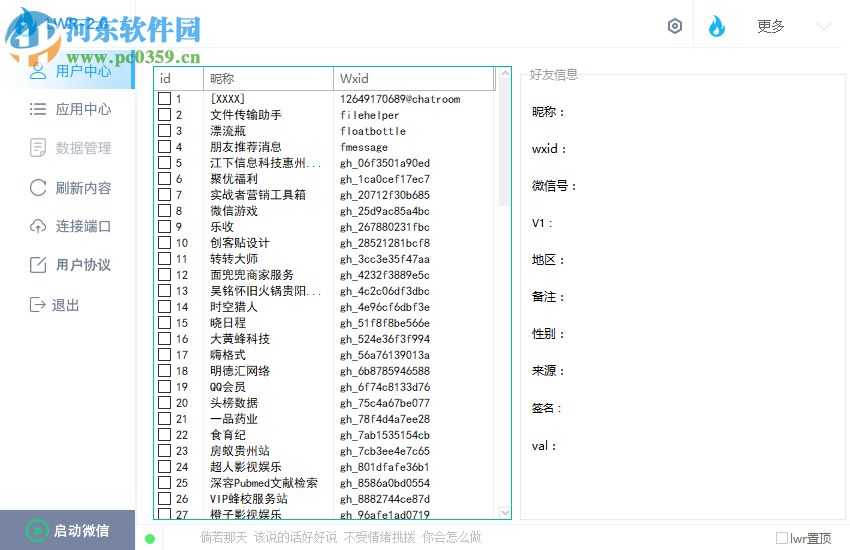
Task: Select the 创客贴设计 row name
Action: pos(240,243)
